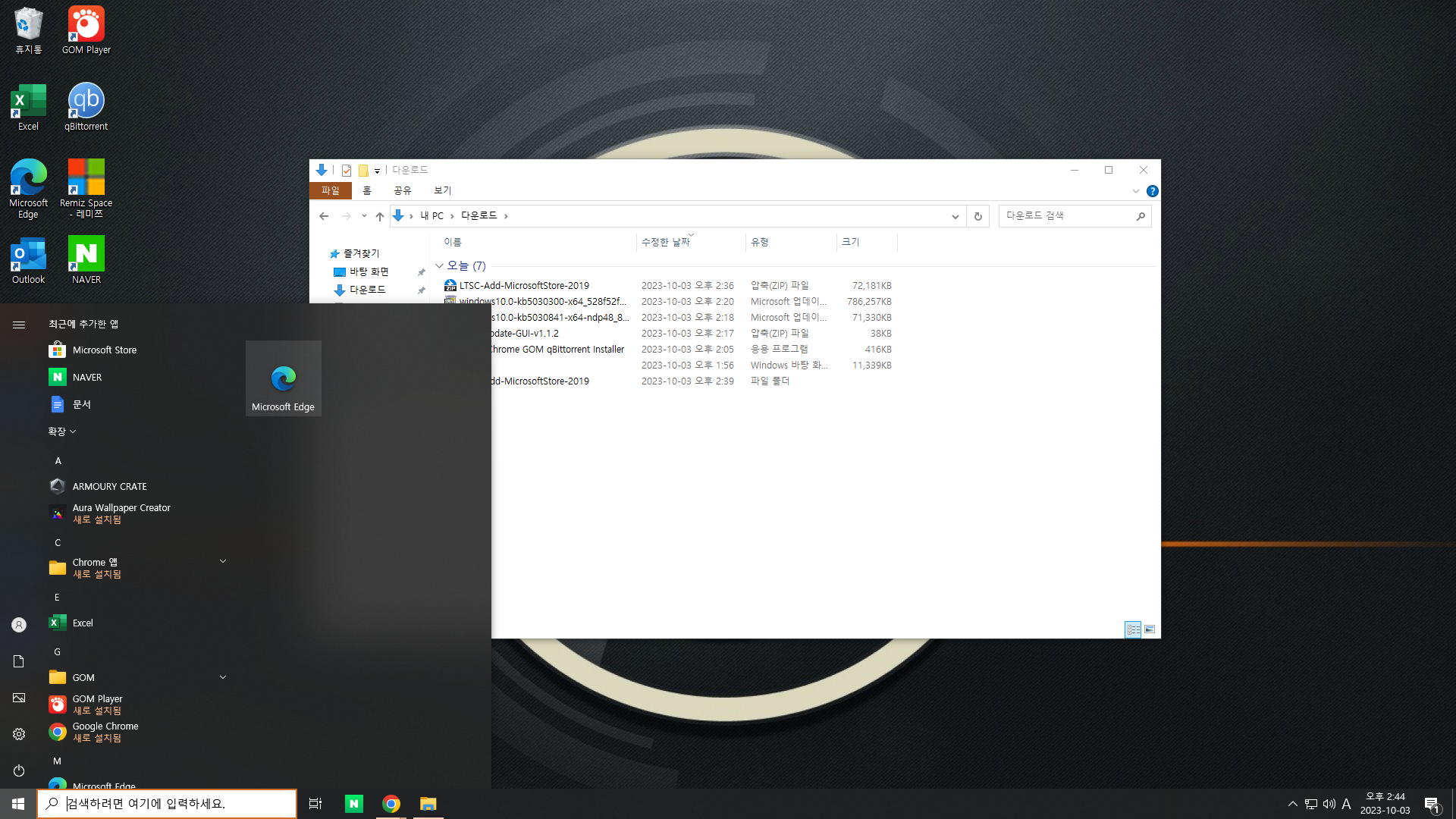
Task: Switch Explorer to details view layout
Action: click(1133, 629)
